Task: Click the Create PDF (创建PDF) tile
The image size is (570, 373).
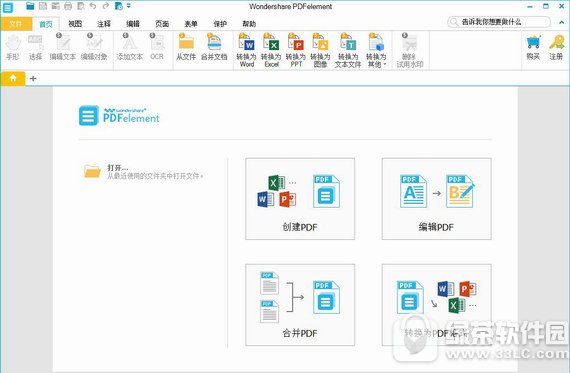Action: tap(300, 199)
